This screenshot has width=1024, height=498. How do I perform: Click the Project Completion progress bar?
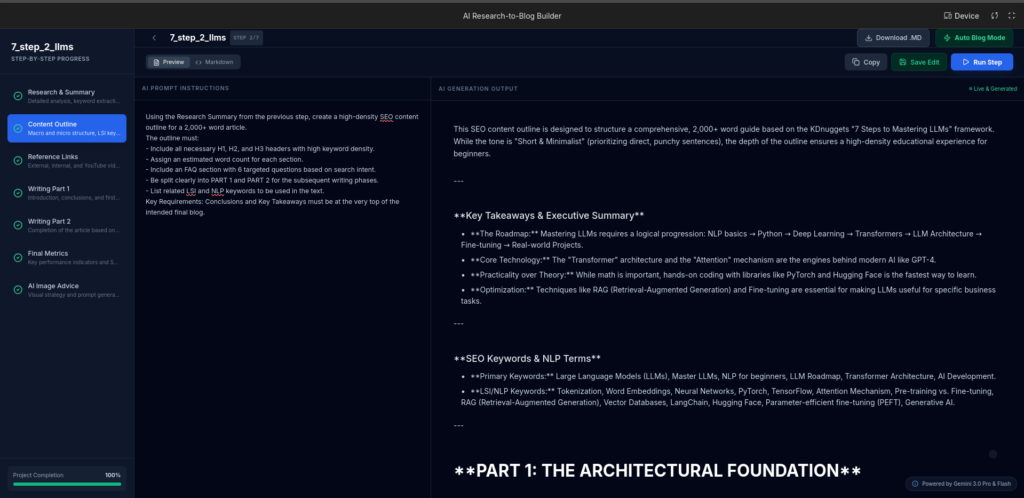(67, 484)
